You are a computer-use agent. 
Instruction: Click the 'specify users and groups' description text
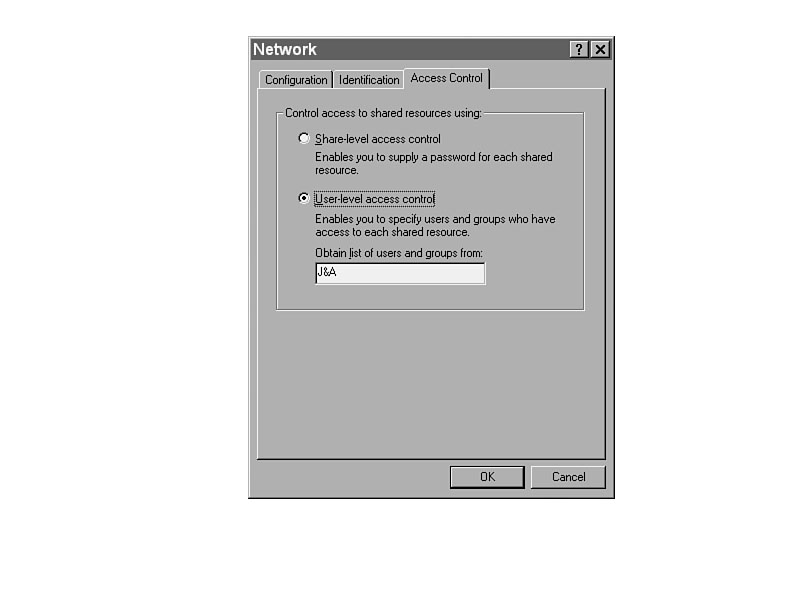tap(435, 226)
